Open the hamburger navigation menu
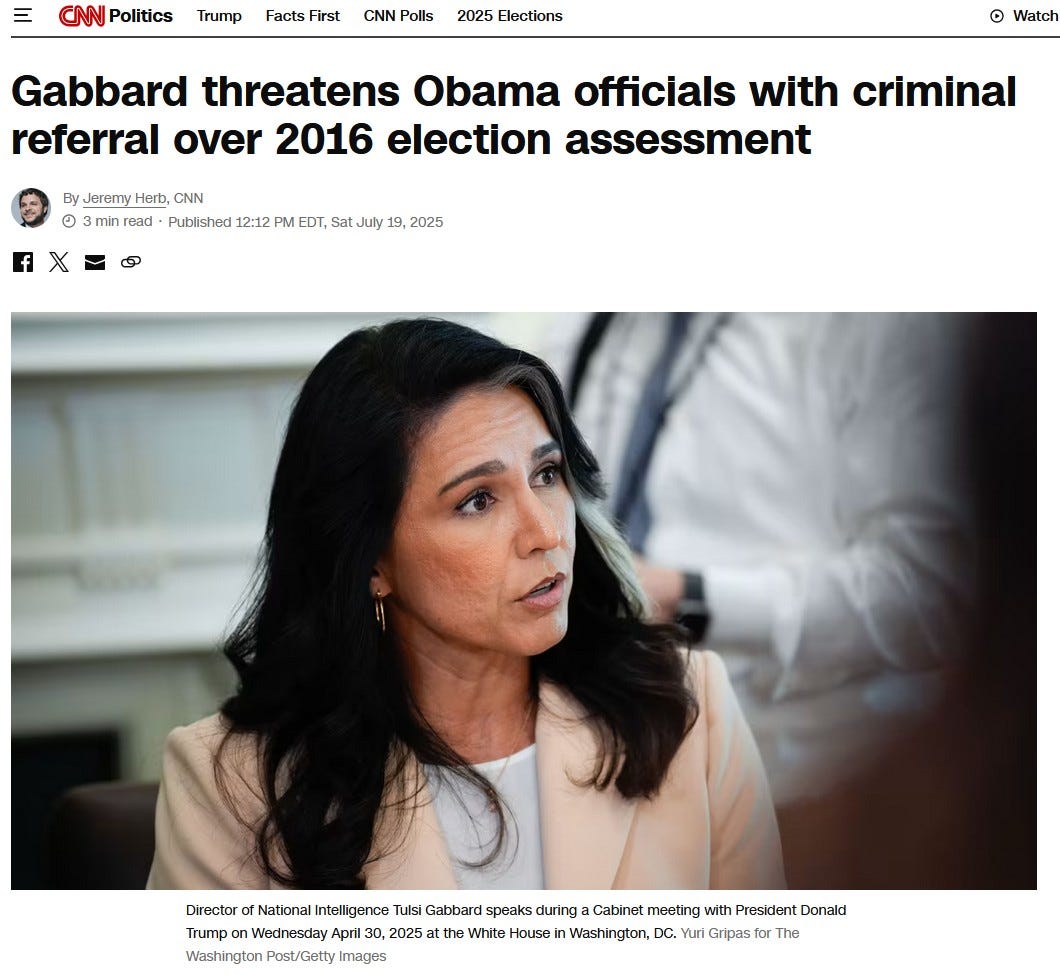 click(x=23, y=15)
